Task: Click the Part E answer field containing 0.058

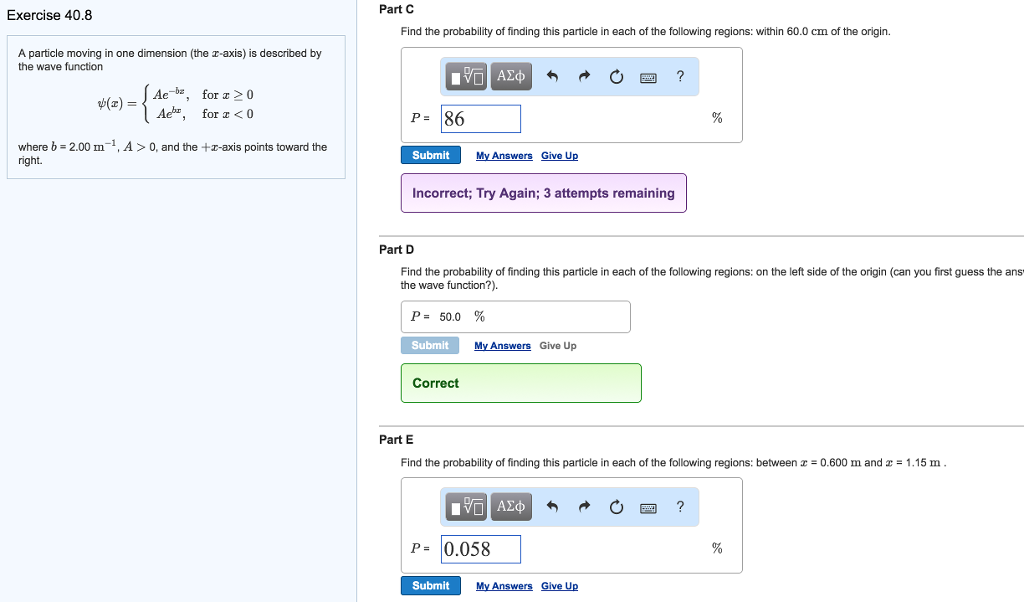Action: pyautogui.click(x=480, y=549)
